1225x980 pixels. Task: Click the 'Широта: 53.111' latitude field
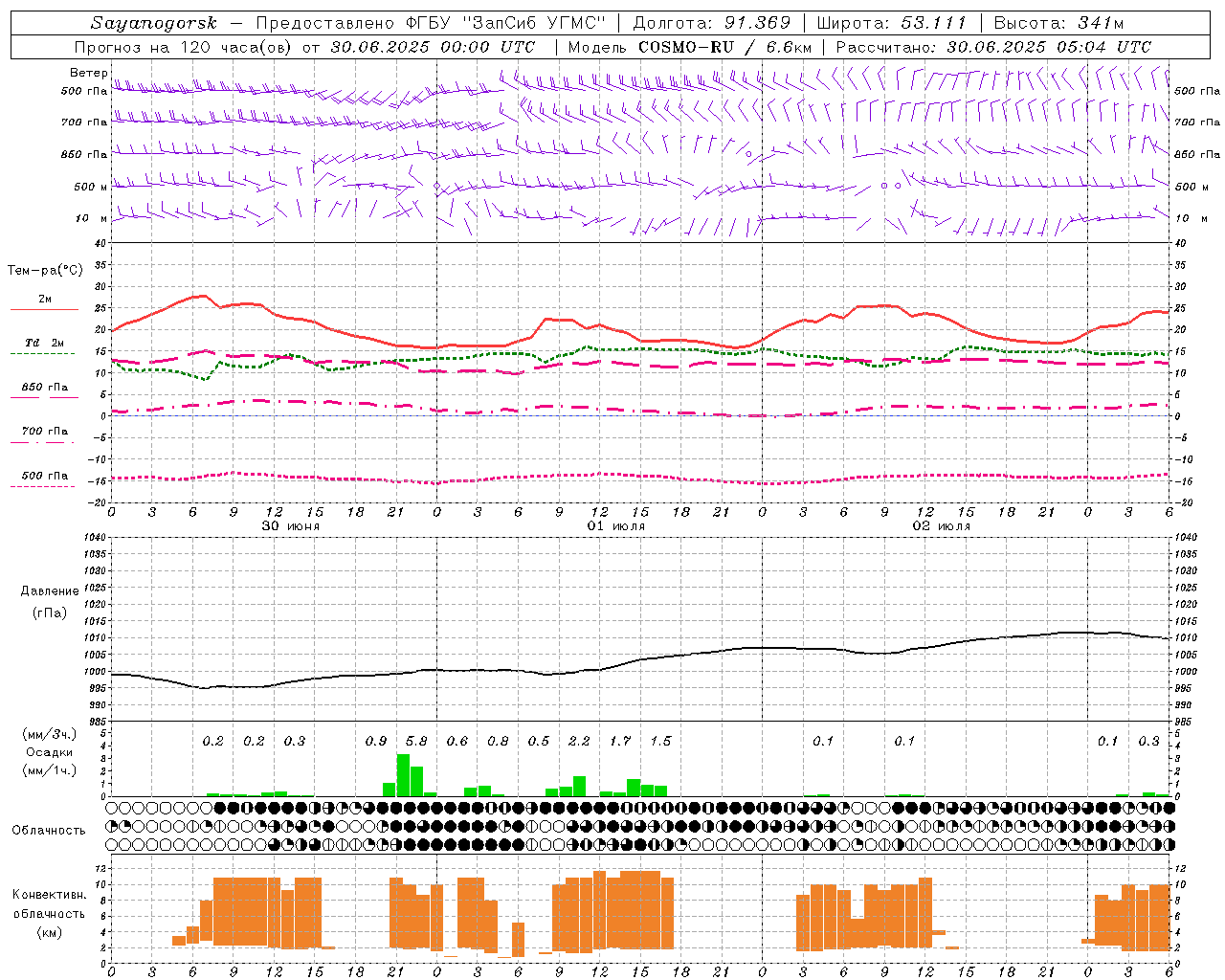[892, 23]
